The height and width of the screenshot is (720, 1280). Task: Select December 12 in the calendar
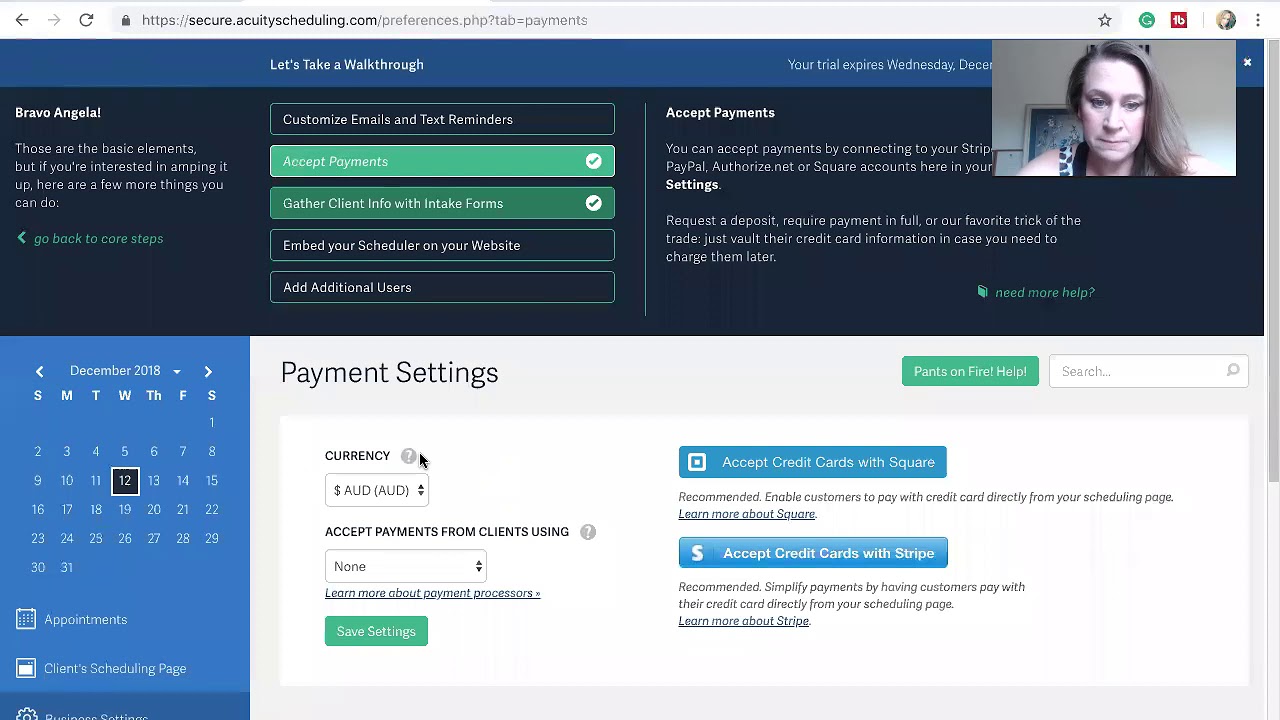(125, 481)
